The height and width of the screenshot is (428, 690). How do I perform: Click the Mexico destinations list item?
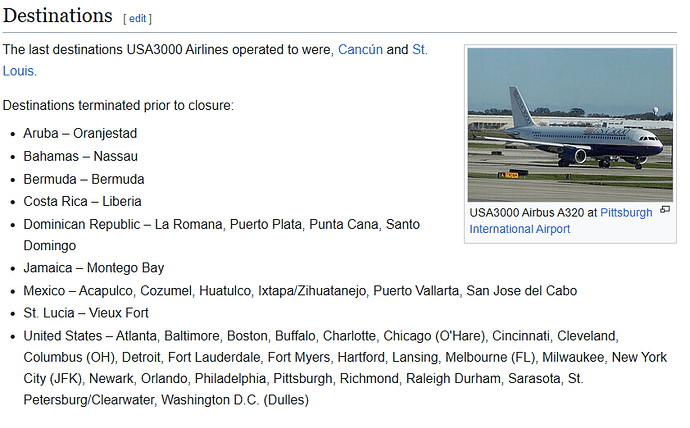[x=300, y=291]
